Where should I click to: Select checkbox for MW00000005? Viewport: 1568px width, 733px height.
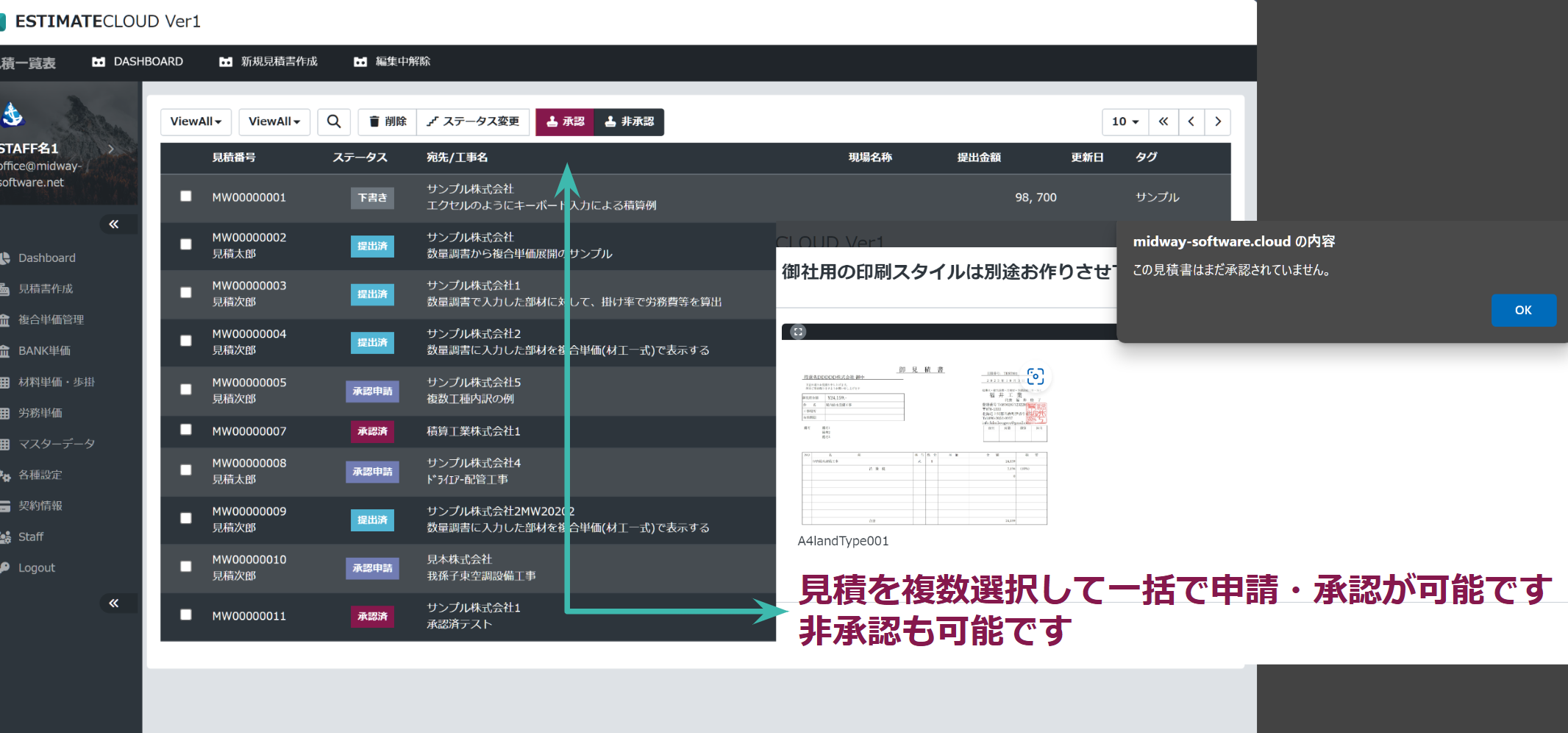pos(186,389)
